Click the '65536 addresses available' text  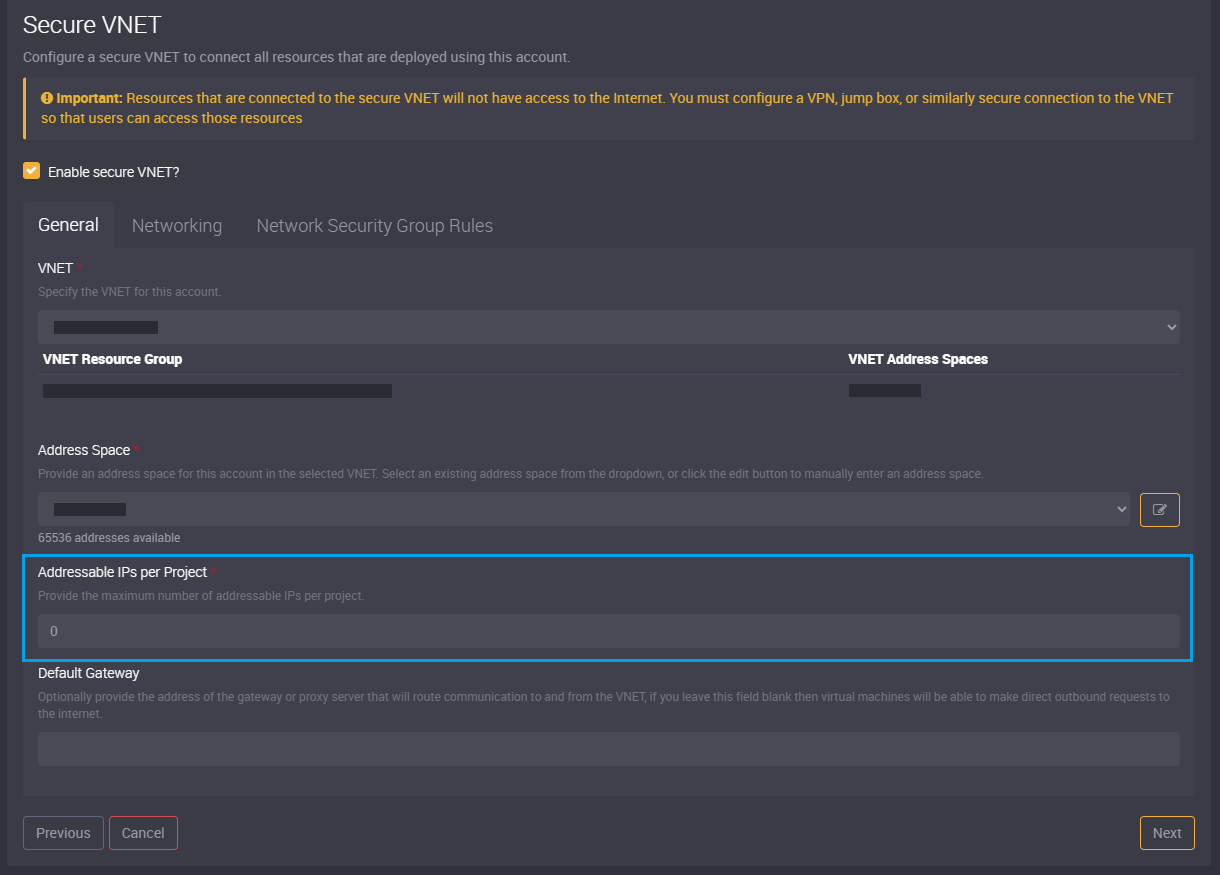[x=109, y=538]
